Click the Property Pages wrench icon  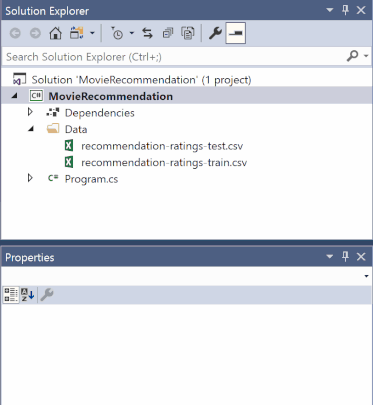pos(47,295)
